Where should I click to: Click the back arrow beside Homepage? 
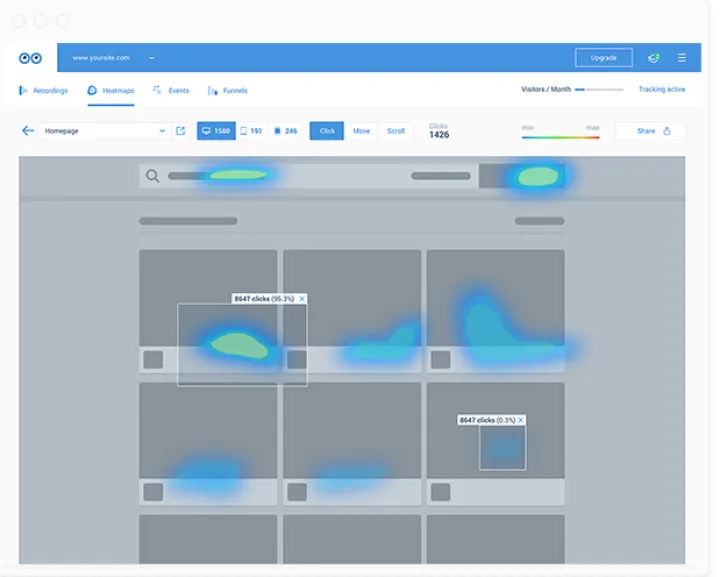point(28,131)
